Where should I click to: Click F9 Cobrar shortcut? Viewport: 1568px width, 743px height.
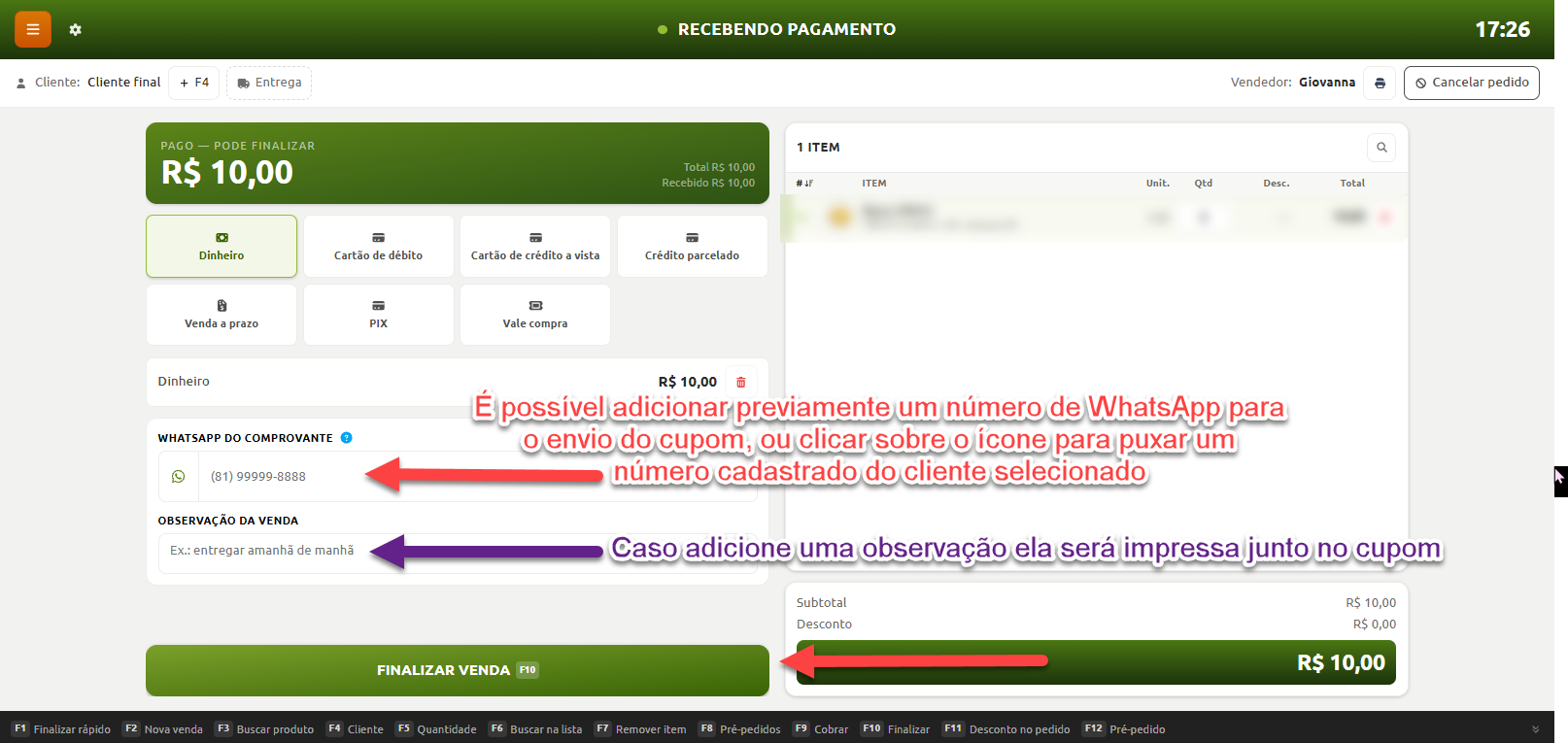(x=821, y=729)
